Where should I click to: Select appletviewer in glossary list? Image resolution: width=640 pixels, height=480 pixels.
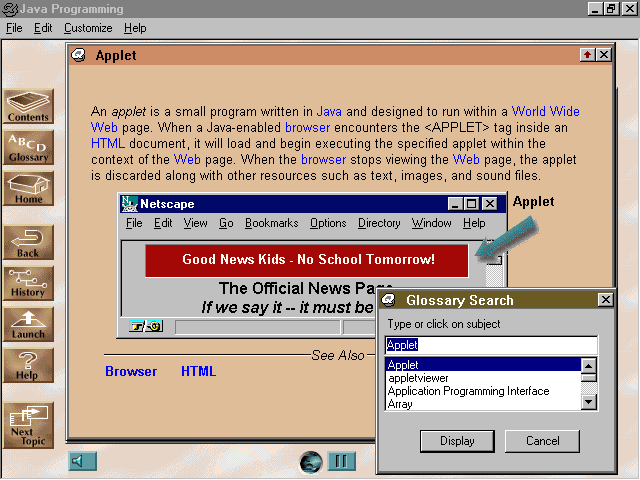483,378
